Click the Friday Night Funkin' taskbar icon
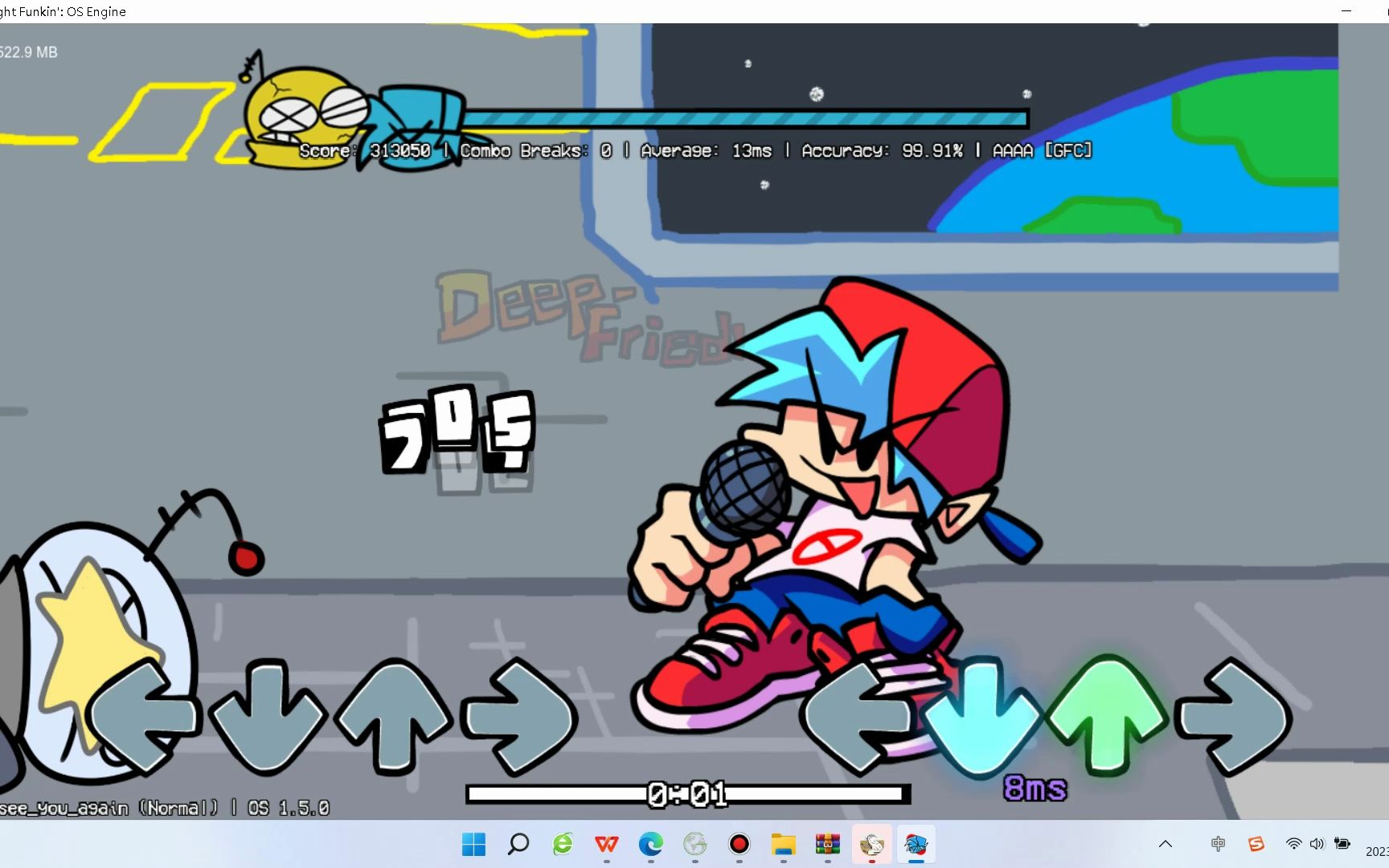Screen dimensions: 1389x868 [916, 844]
